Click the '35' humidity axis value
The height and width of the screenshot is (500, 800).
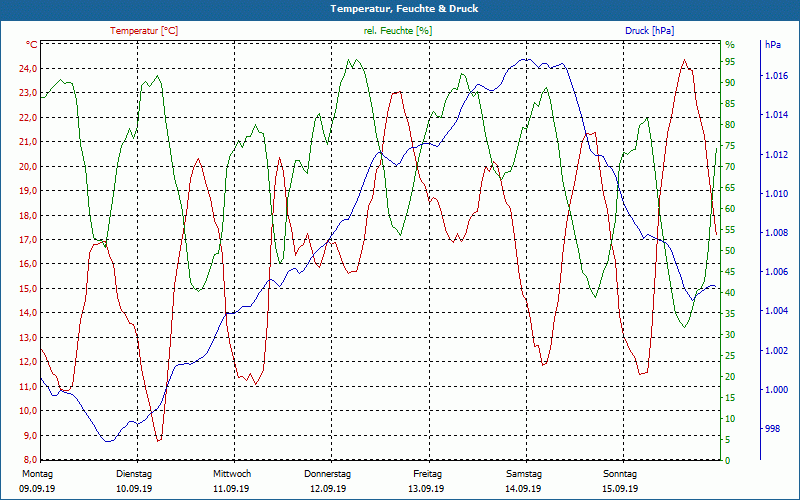[730, 313]
